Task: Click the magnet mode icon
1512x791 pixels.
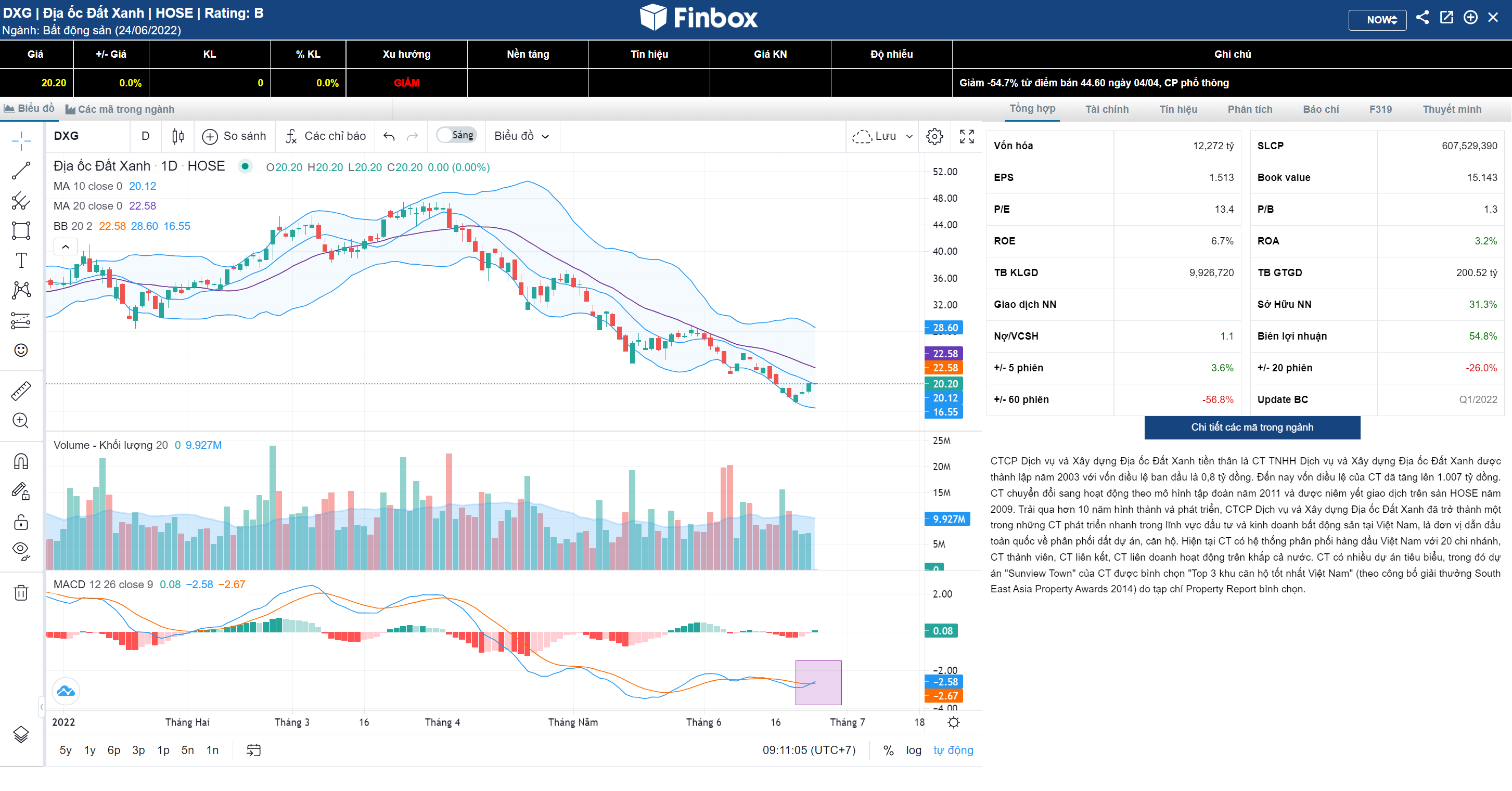Action: pyautogui.click(x=21, y=461)
